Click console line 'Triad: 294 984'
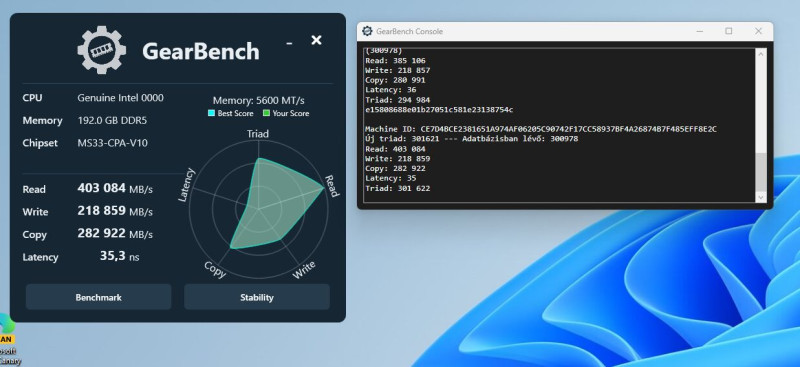 397,100
